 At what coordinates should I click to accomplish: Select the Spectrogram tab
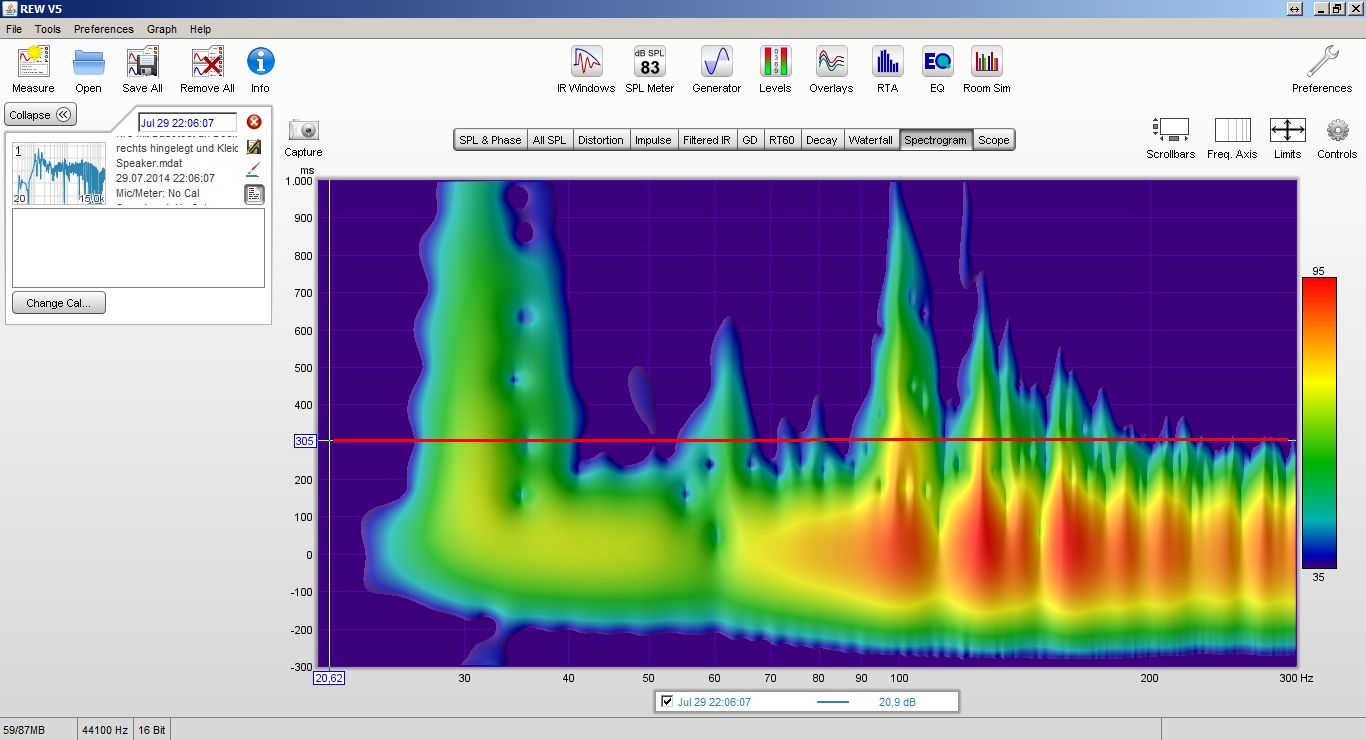tap(935, 140)
